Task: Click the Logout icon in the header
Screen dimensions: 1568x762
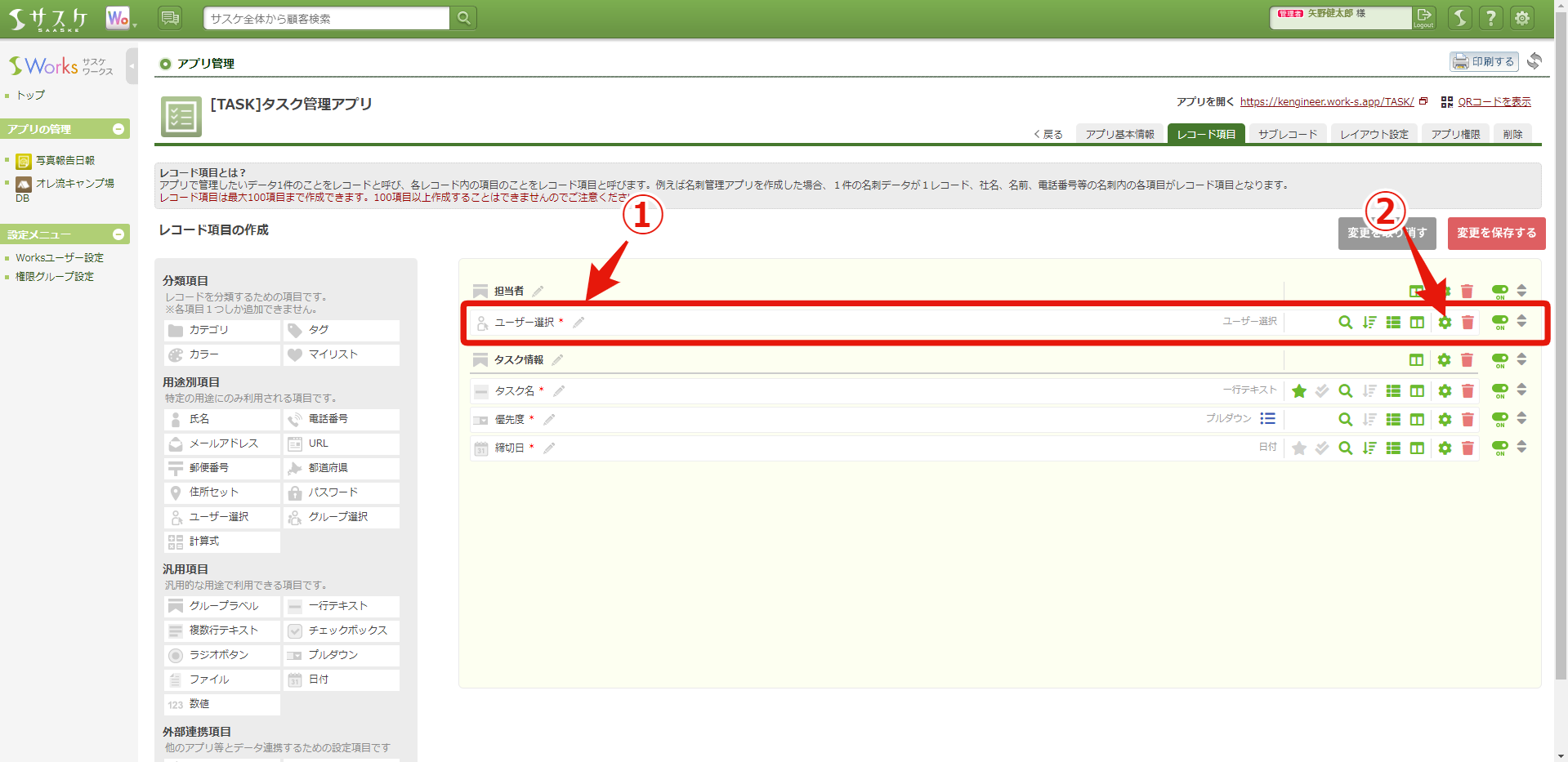Action: (1423, 17)
